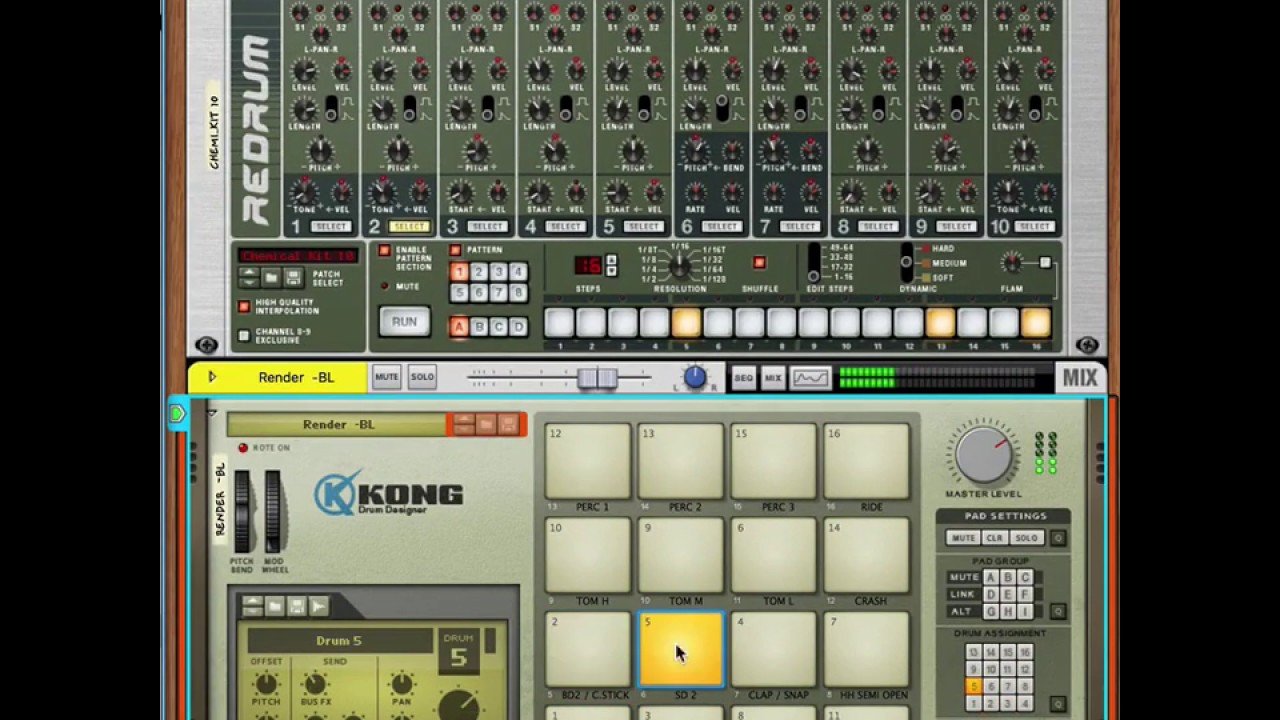Toggle Enable Pattern Section in Redrum
The image size is (1280, 720).
tap(384, 251)
